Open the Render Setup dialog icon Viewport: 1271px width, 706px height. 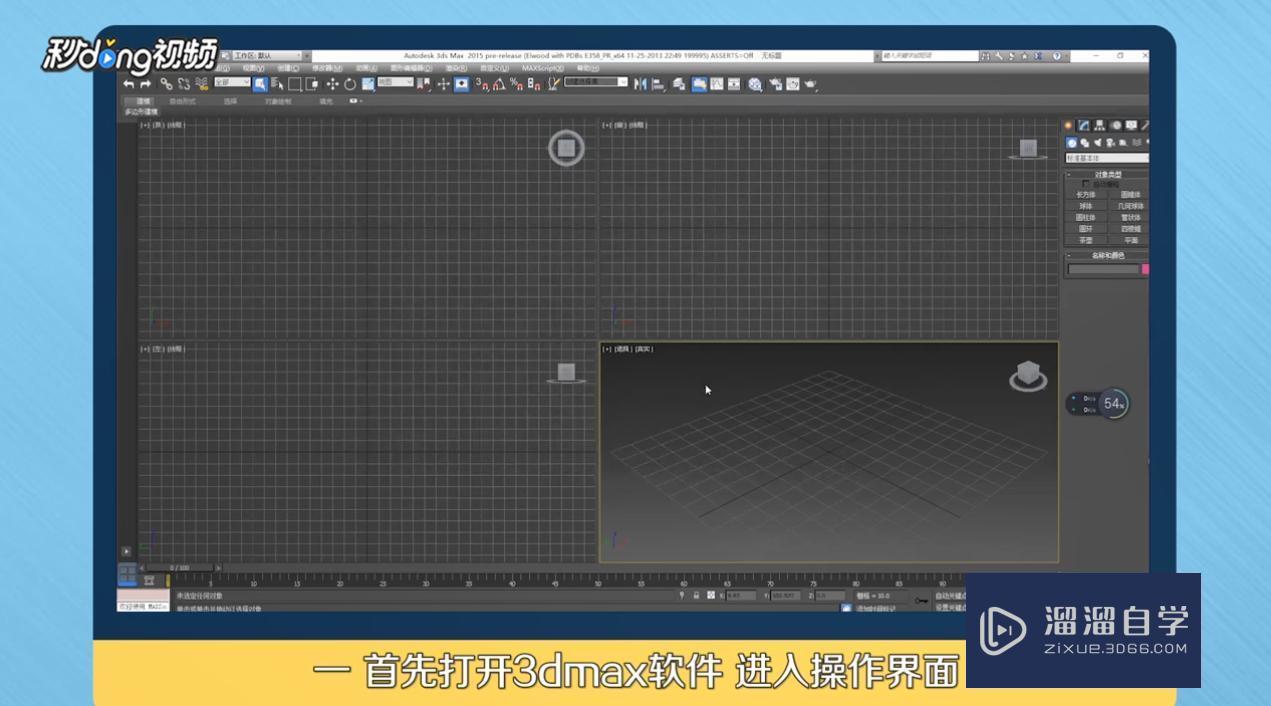tap(775, 84)
